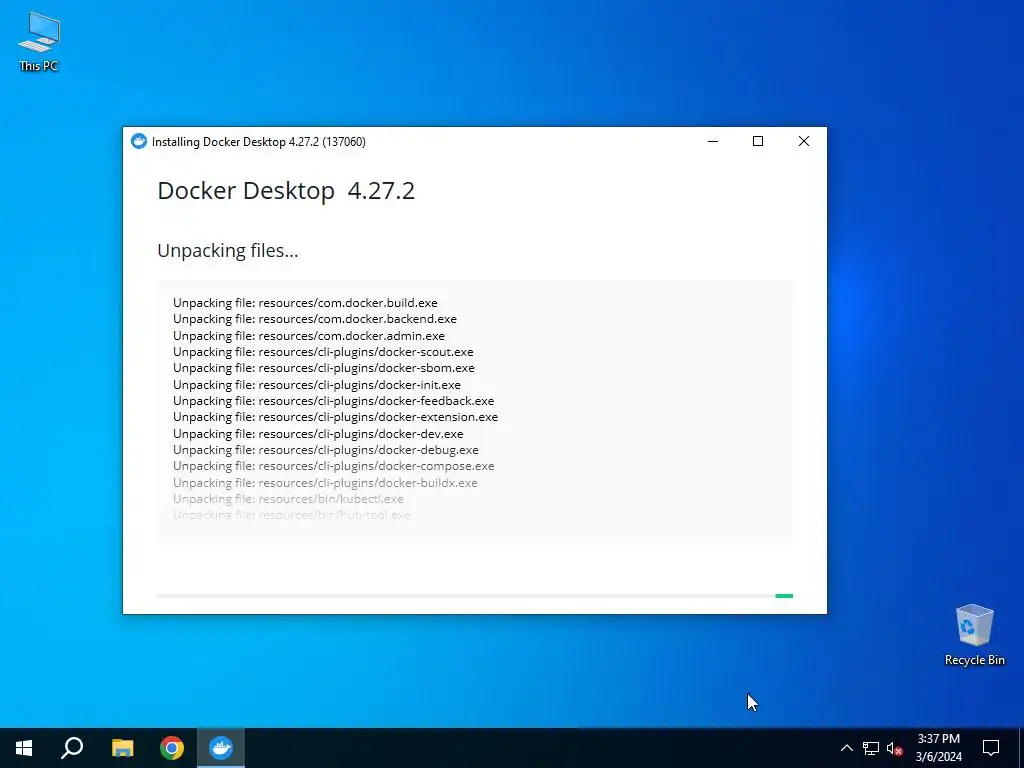The width and height of the screenshot is (1024, 768).
Task: Click the installation progress bar
Action: (x=475, y=596)
